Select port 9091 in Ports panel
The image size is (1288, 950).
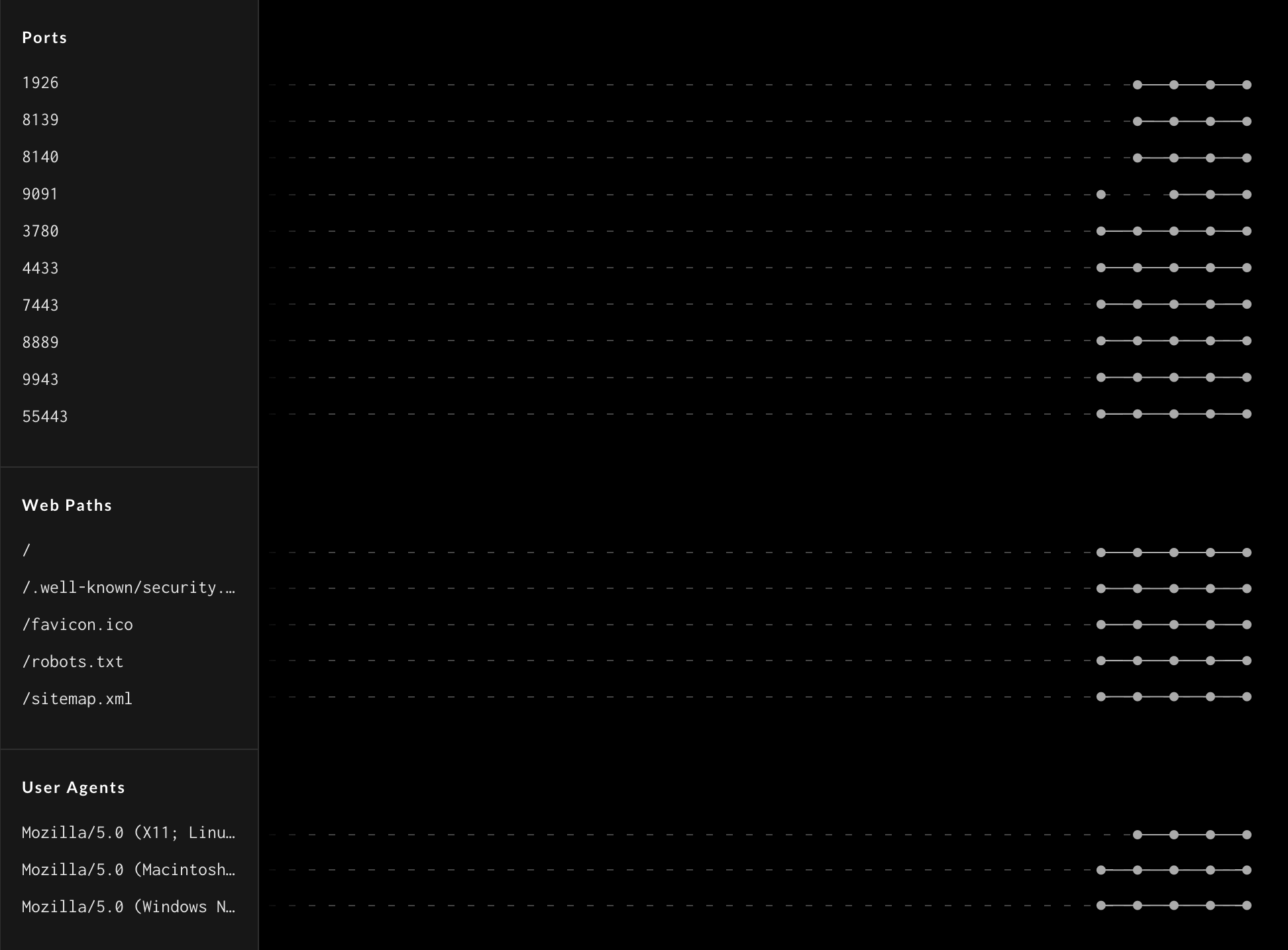tap(40, 193)
